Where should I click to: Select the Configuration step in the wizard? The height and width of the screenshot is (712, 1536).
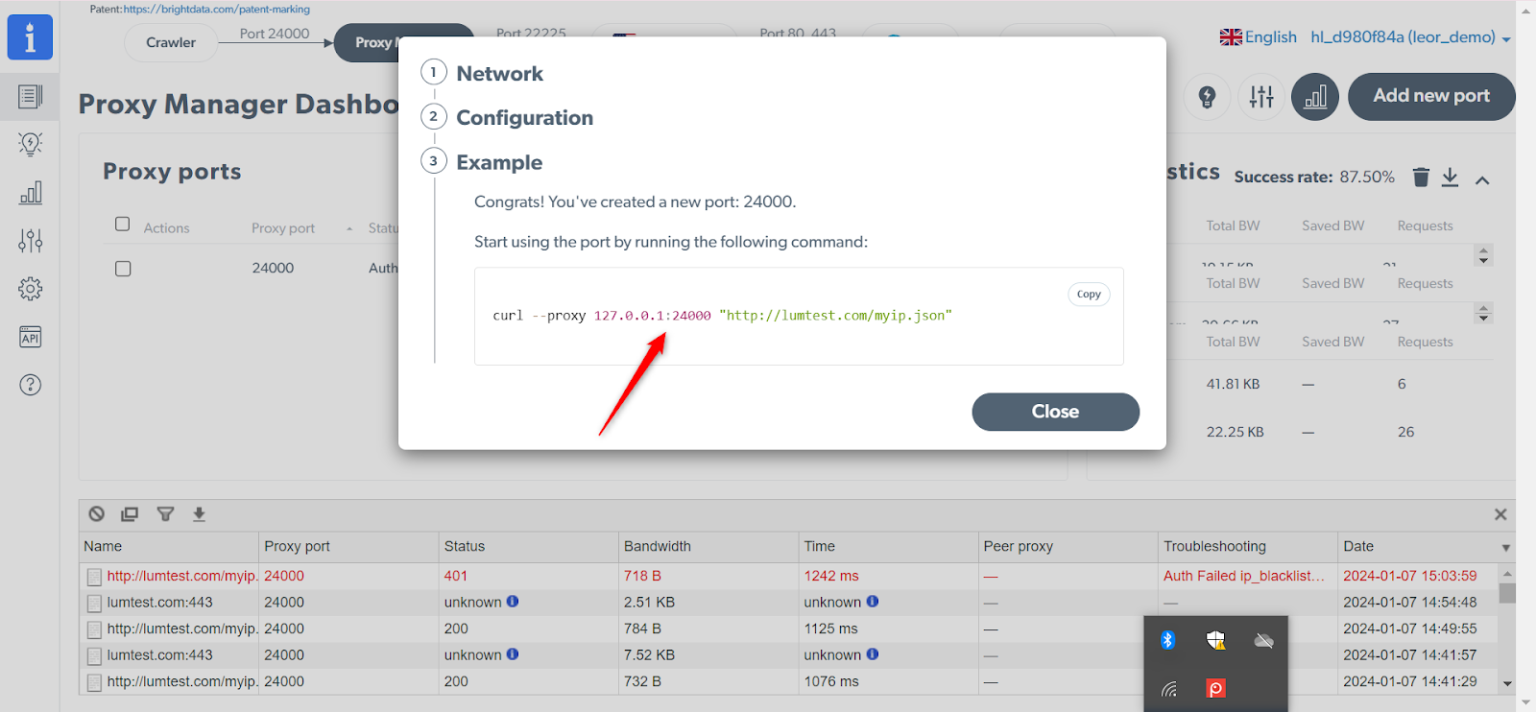tap(524, 118)
